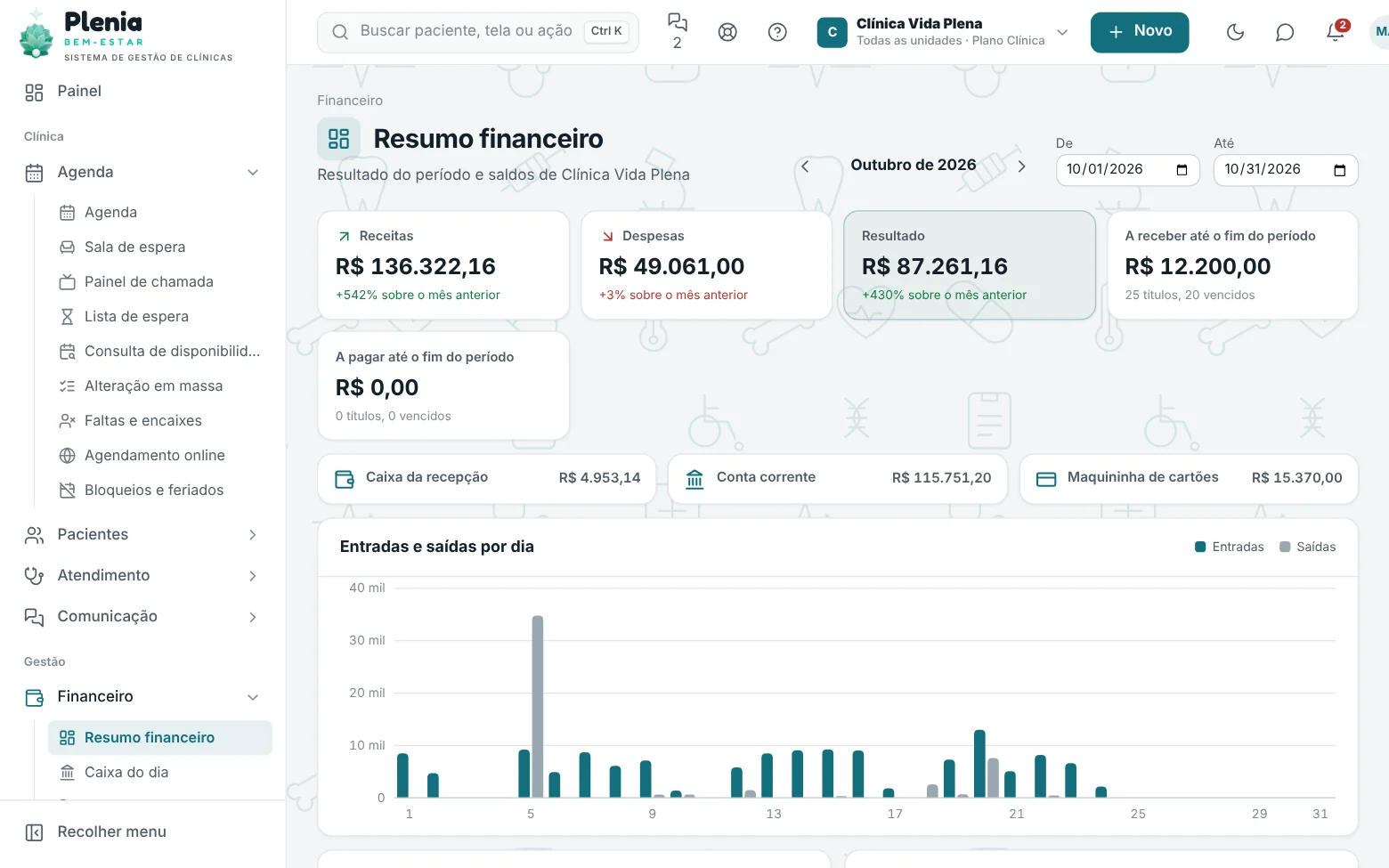Open Bloqueios e feriados page
1389x868 pixels.
pos(160,491)
